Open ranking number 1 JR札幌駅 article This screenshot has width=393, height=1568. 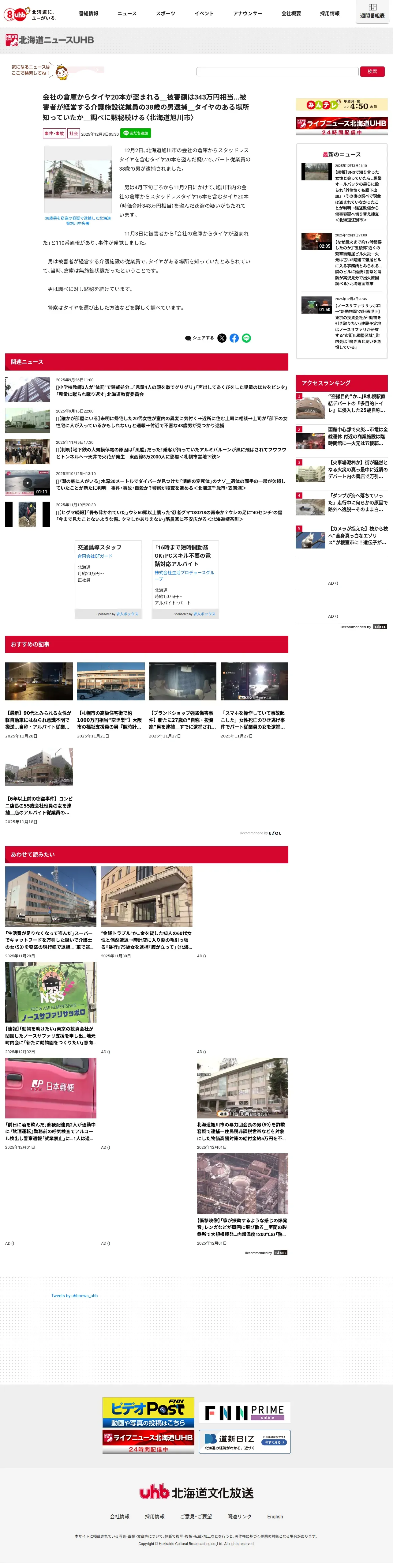pyautogui.click(x=342, y=406)
